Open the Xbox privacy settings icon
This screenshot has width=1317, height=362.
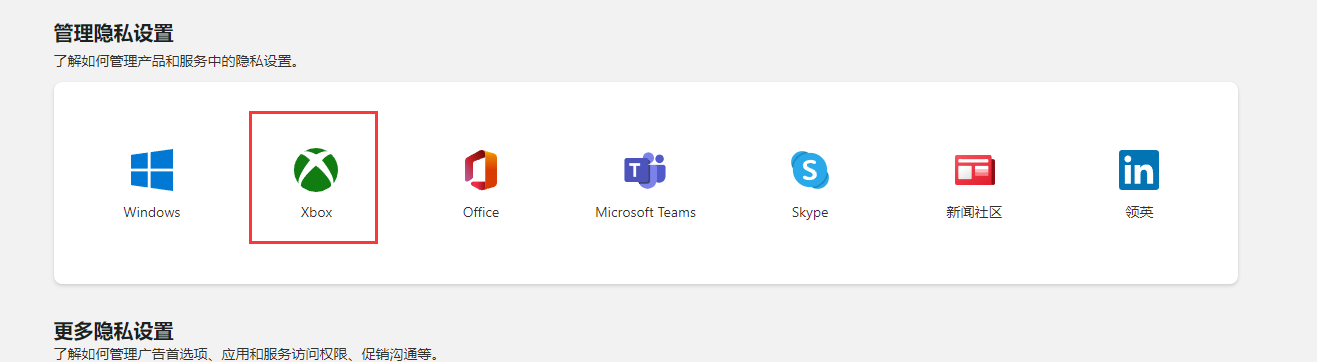coord(316,170)
